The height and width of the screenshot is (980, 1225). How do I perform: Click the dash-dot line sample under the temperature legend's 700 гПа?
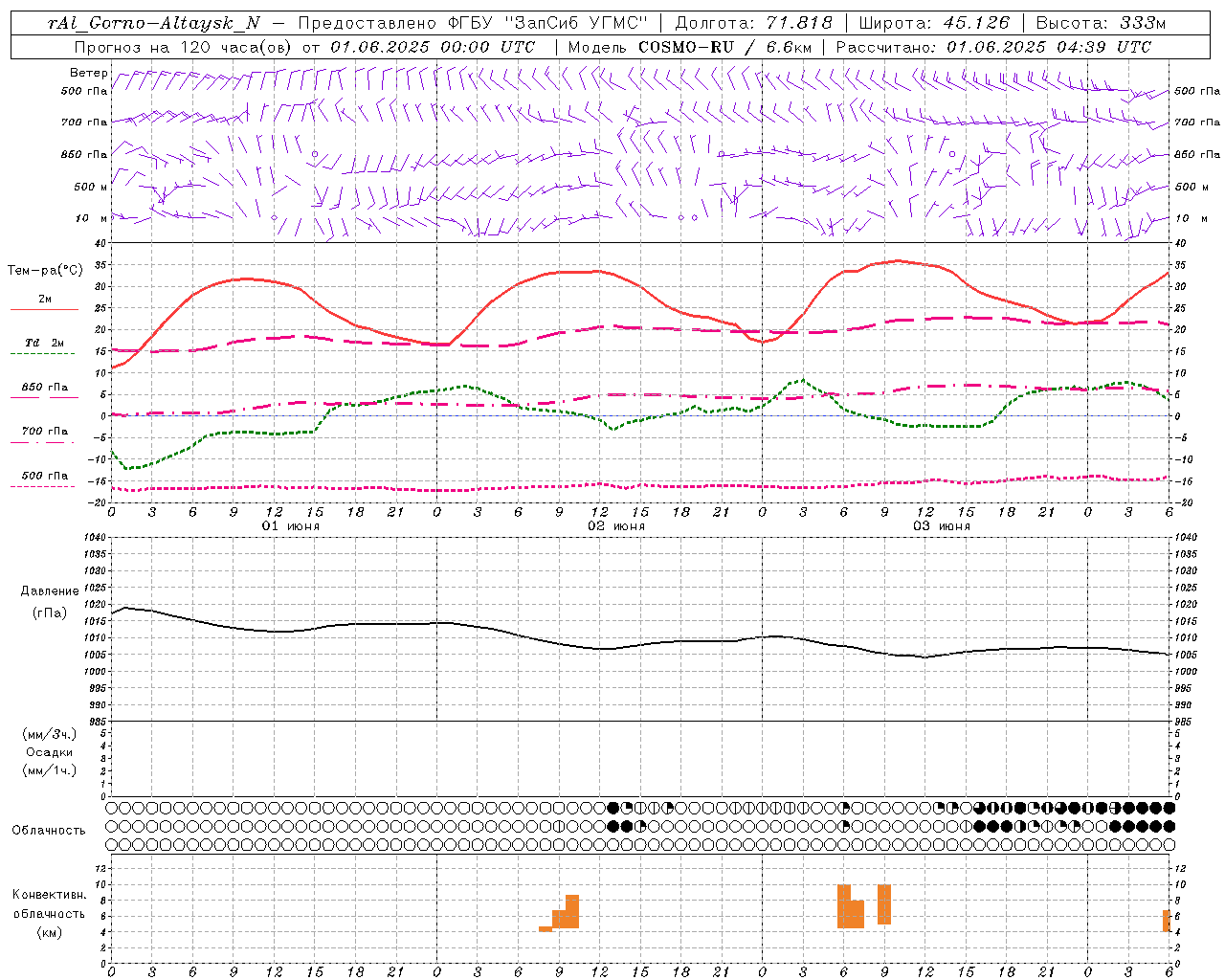coord(42,442)
